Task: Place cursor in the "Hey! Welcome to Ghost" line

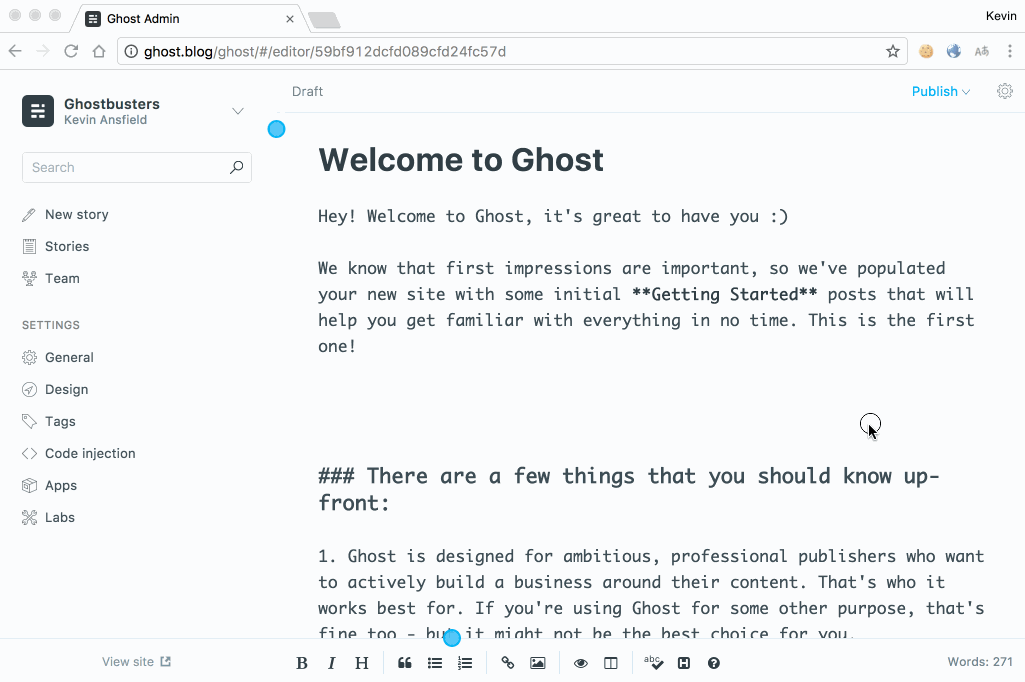Action: (553, 216)
